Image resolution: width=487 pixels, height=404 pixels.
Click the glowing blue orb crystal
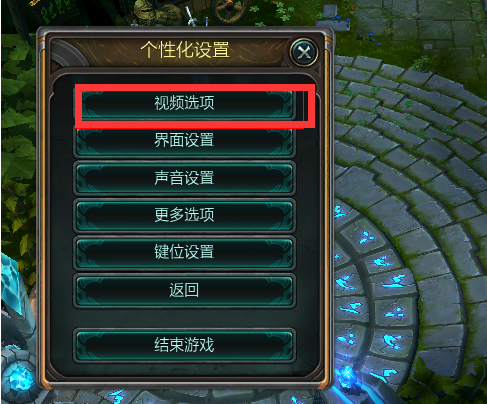(x=18, y=378)
